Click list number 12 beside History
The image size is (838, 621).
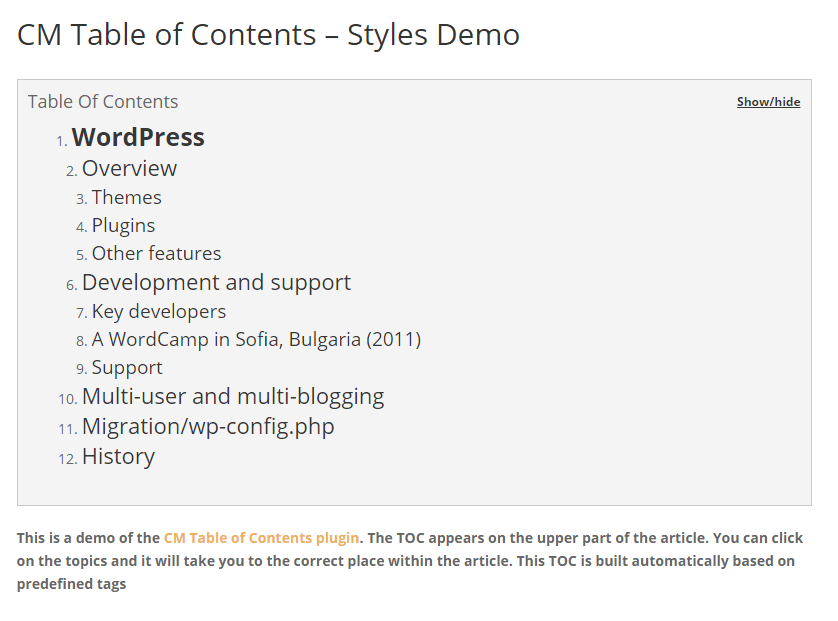click(68, 459)
